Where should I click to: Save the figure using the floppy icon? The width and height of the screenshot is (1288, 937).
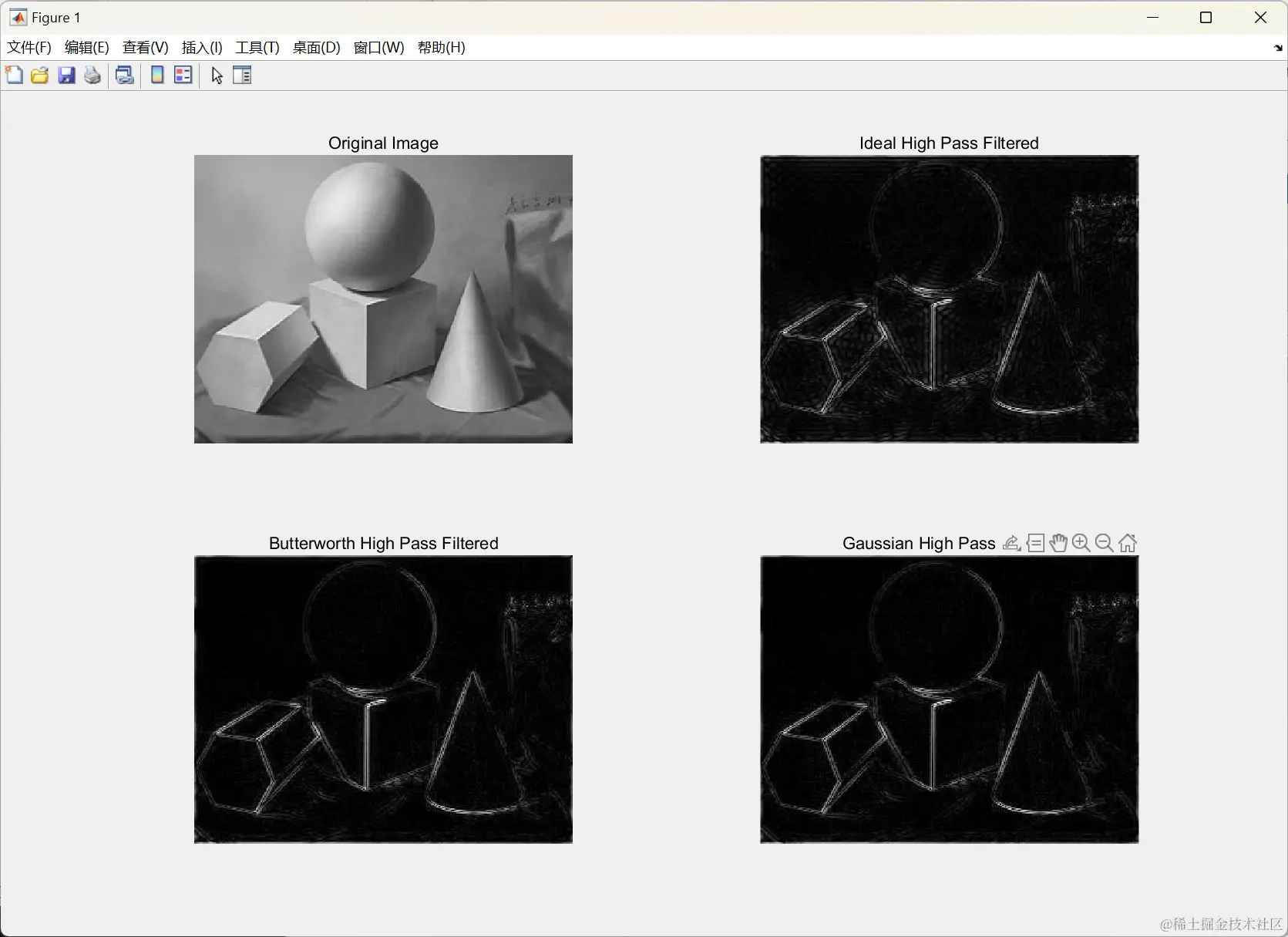(x=67, y=75)
